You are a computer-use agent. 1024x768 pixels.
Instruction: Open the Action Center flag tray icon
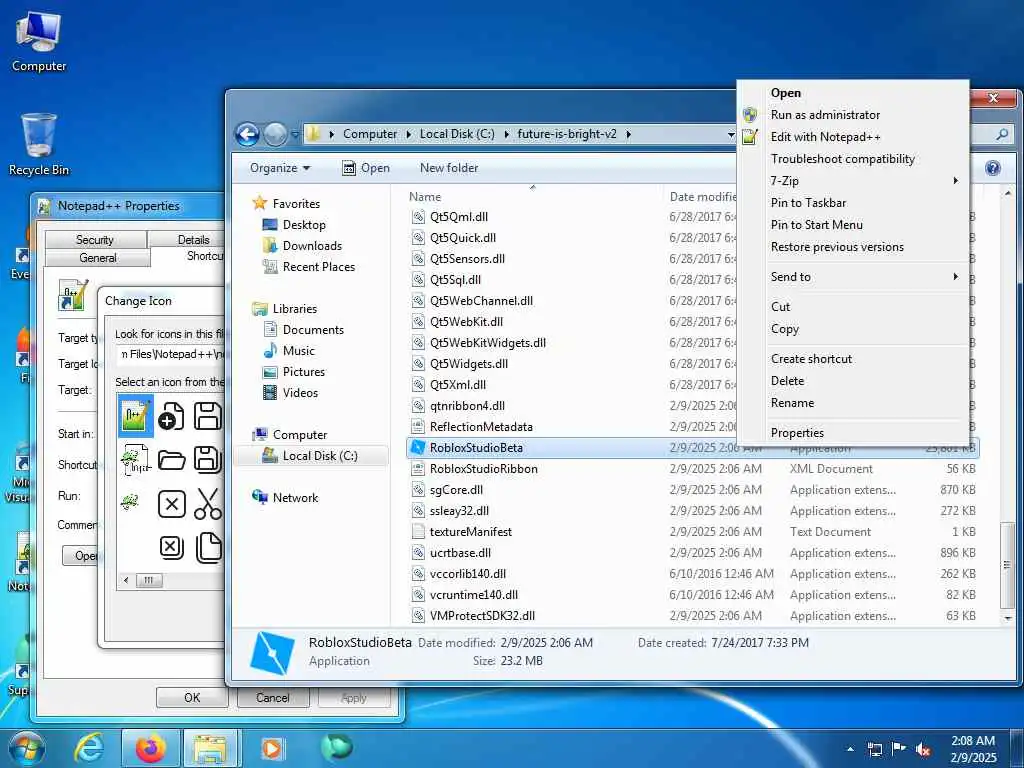click(x=899, y=748)
